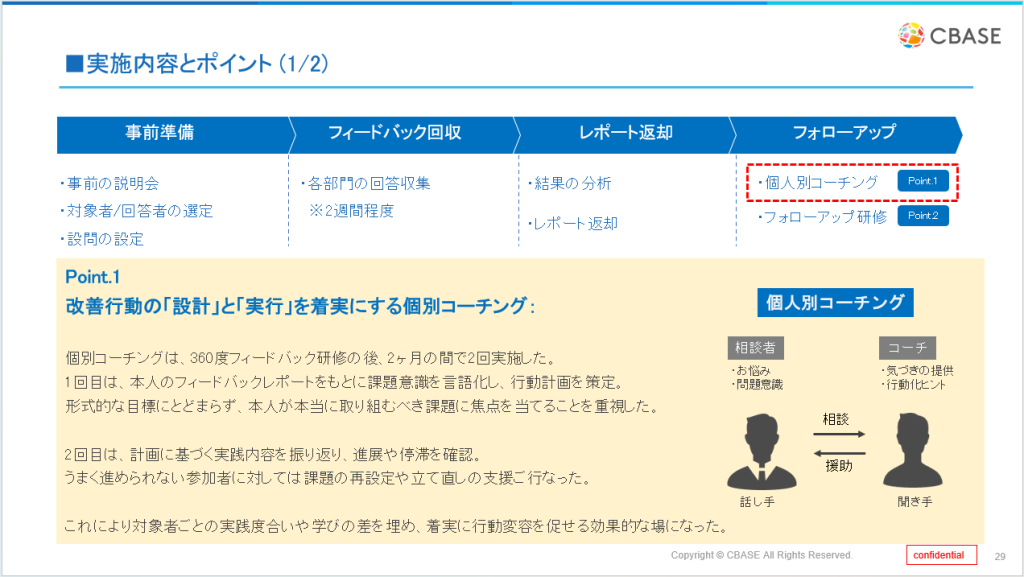The image size is (1024, 577).
Task: Click the gray 相談者 label
Action: point(755,348)
